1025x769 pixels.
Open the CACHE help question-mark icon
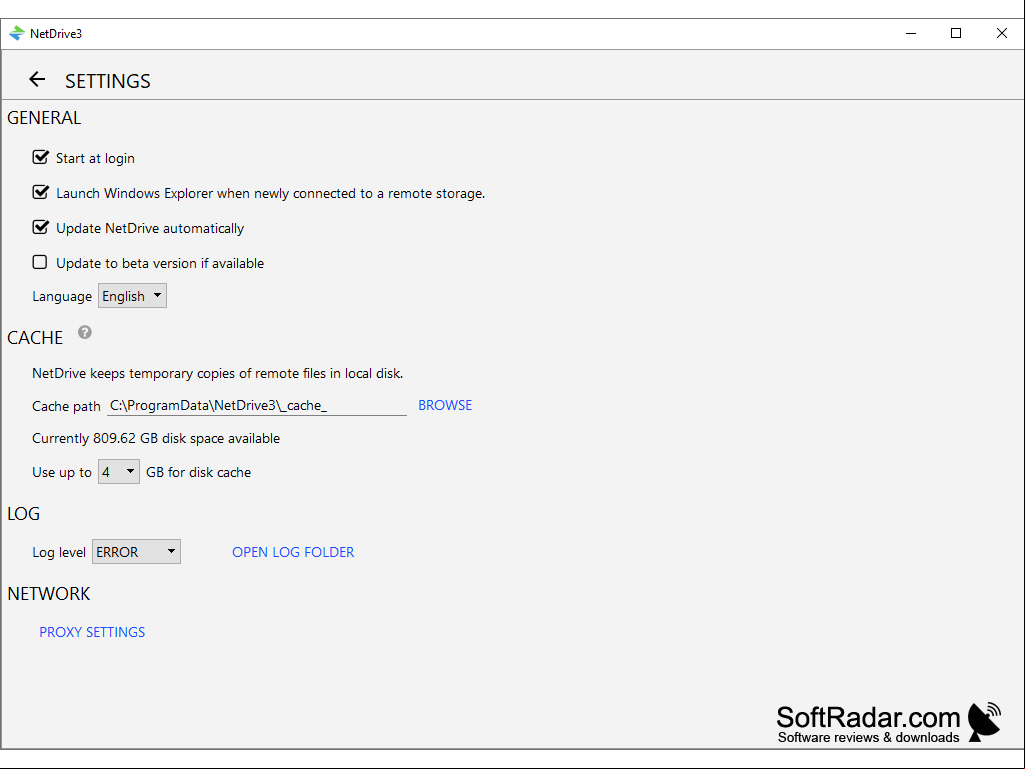tap(85, 332)
